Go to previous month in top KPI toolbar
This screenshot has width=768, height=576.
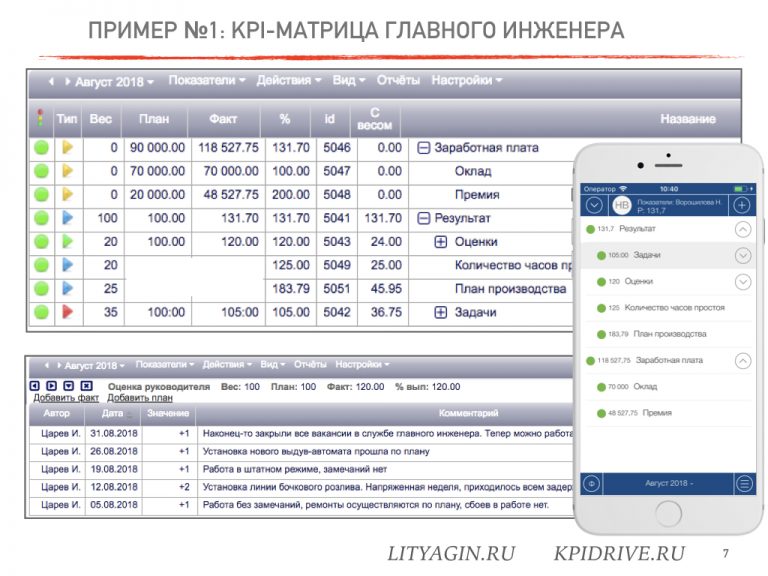click(x=51, y=81)
